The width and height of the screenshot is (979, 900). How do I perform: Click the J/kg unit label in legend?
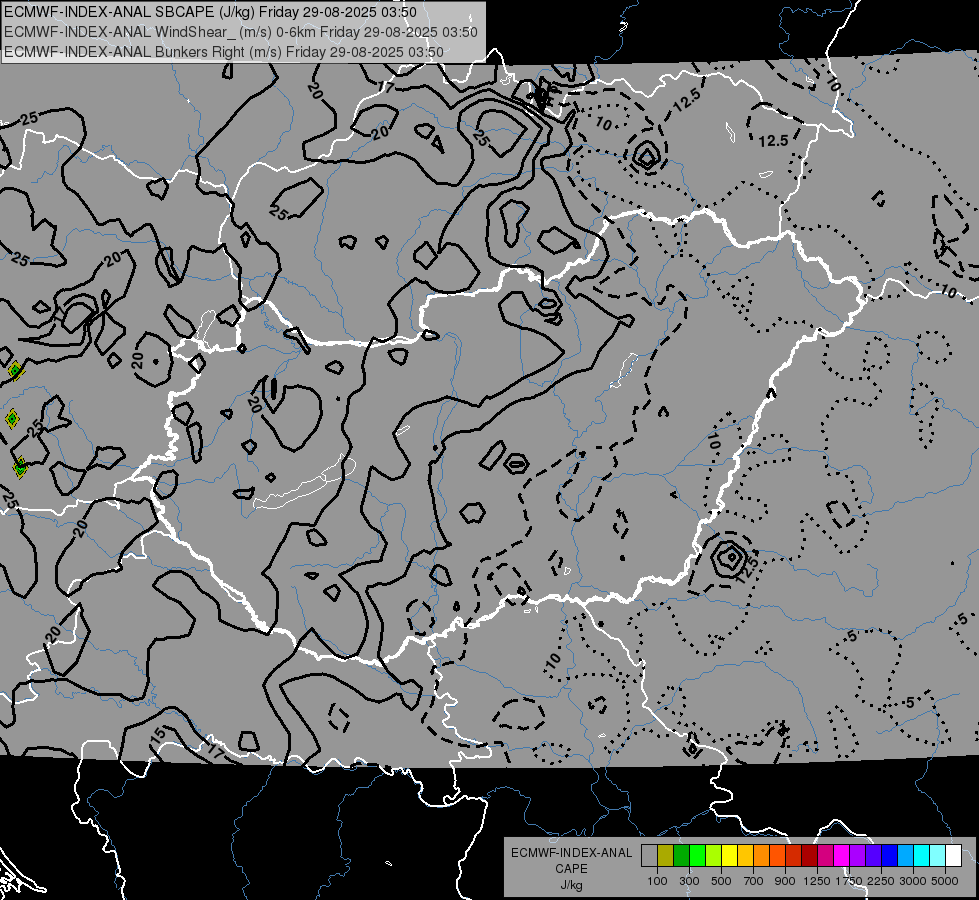571,885
